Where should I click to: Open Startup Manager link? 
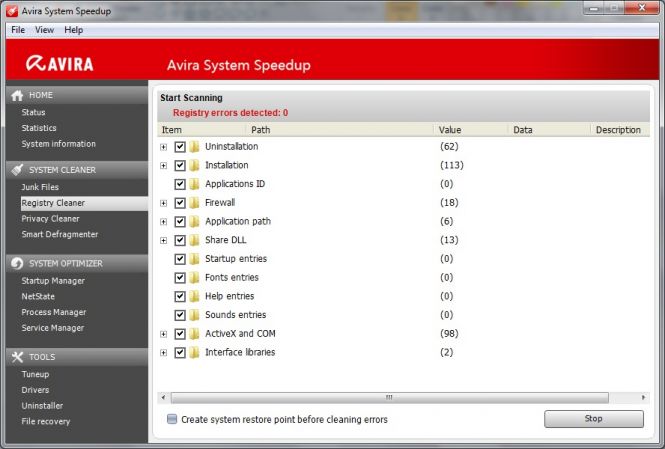click(x=53, y=281)
